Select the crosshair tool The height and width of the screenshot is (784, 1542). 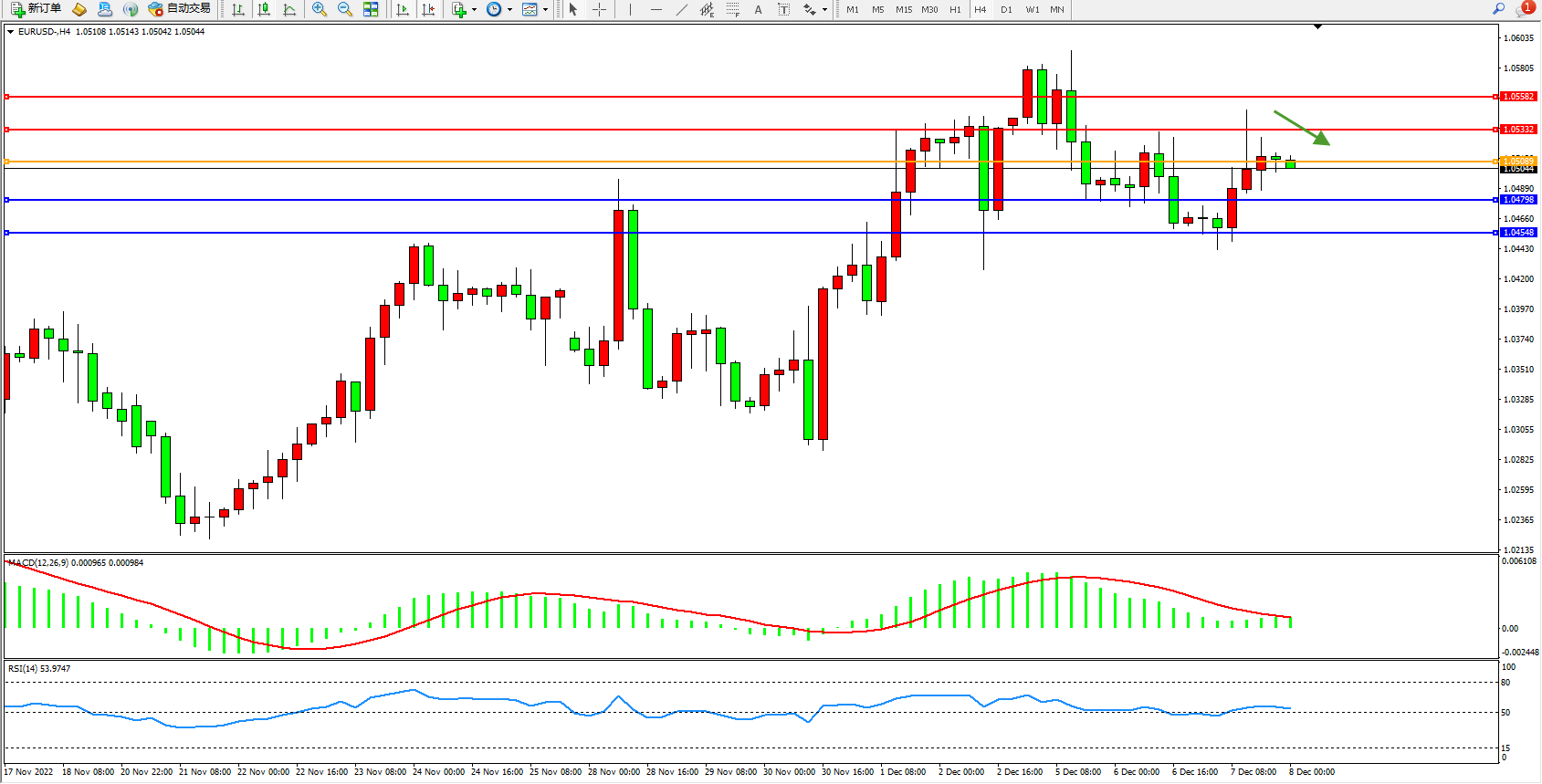click(599, 9)
